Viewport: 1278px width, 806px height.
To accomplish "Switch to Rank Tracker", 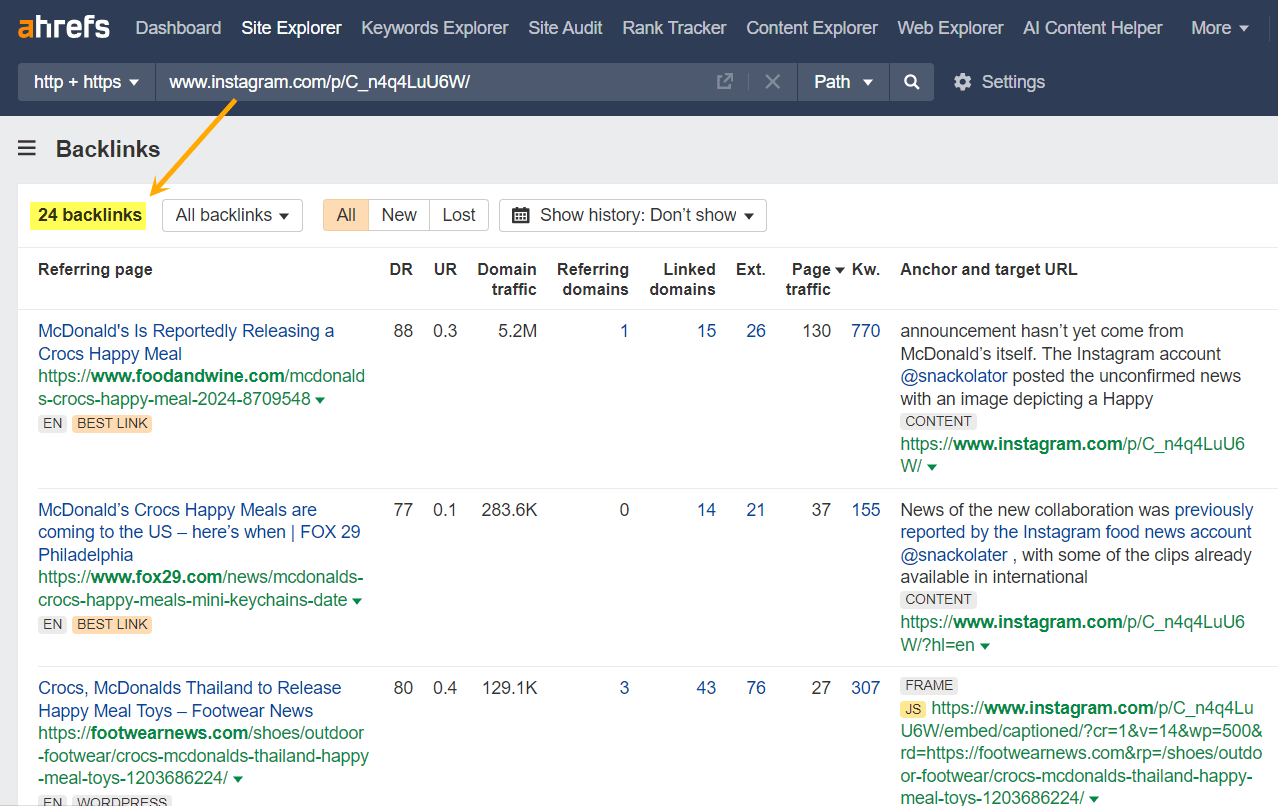I will [673, 27].
